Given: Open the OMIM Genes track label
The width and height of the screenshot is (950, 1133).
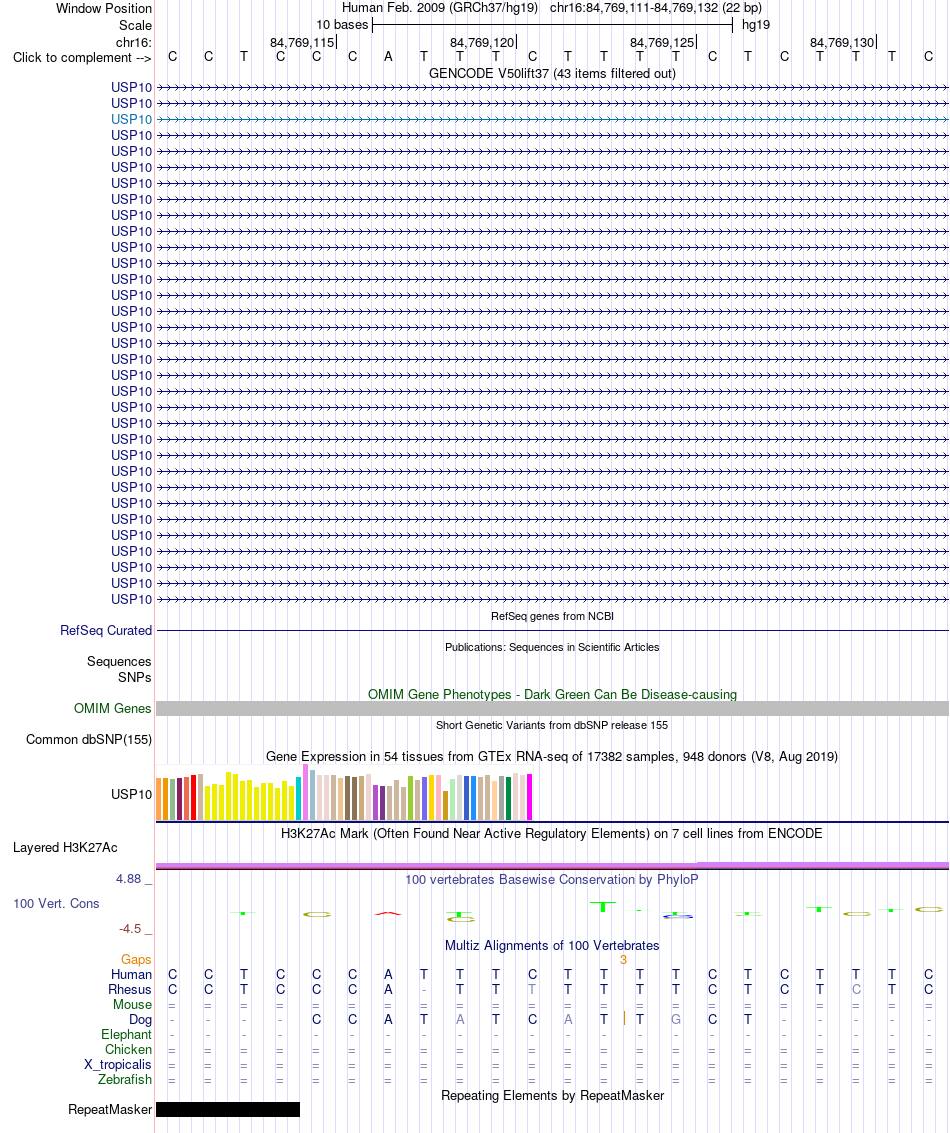Looking at the screenshot, I should pos(113,708).
